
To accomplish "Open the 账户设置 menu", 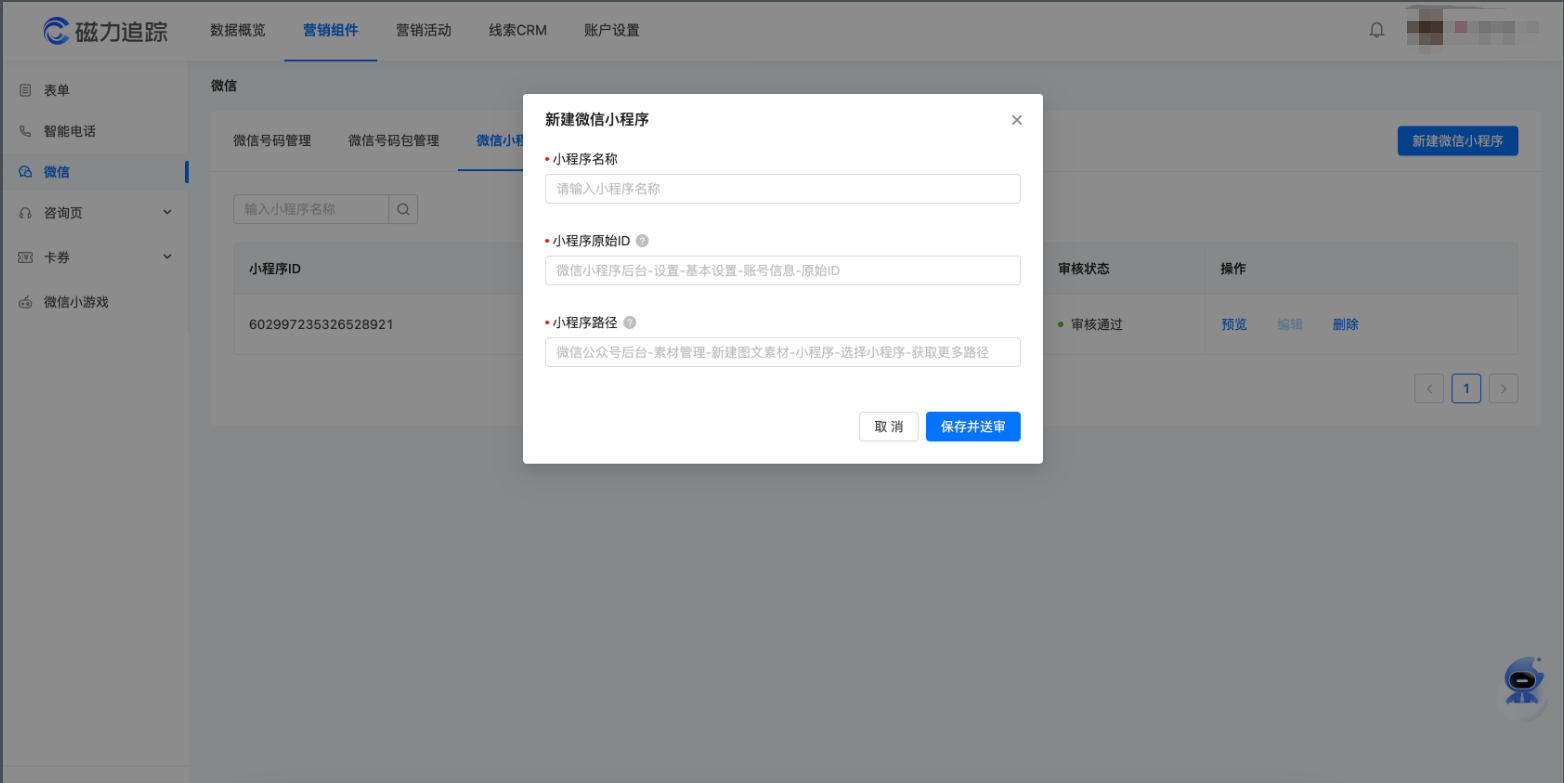I will click(611, 30).
